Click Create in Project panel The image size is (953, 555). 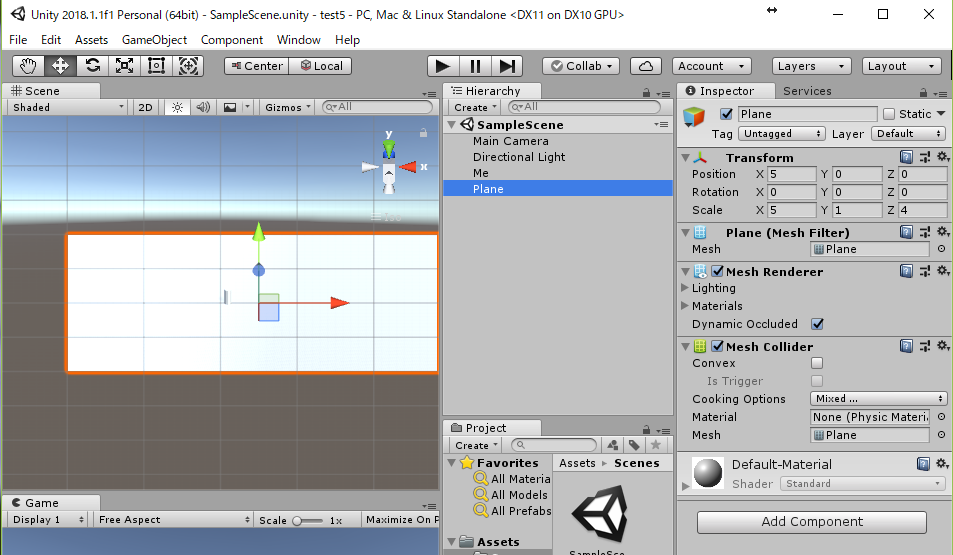[x=476, y=446]
